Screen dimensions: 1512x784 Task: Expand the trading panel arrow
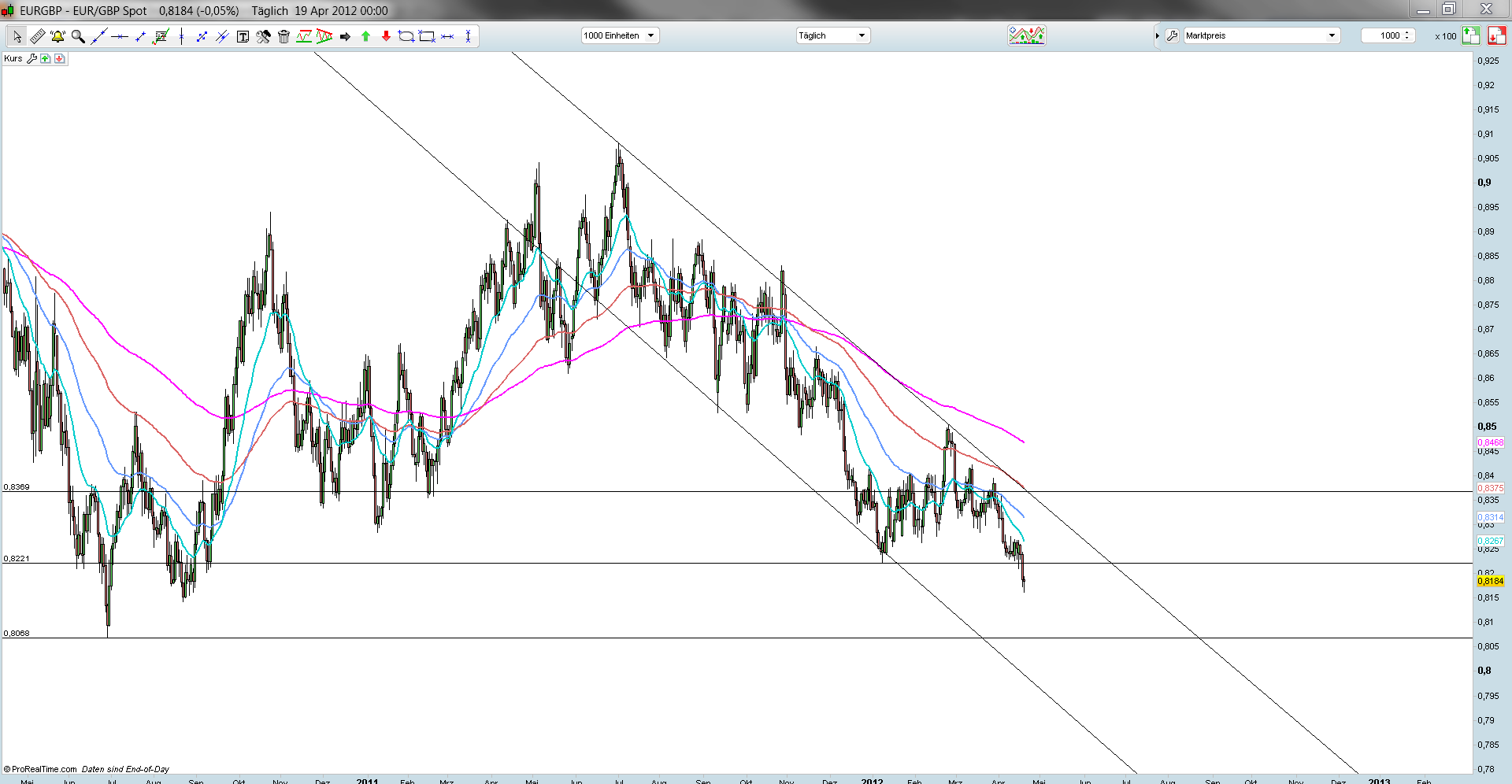click(x=1157, y=35)
